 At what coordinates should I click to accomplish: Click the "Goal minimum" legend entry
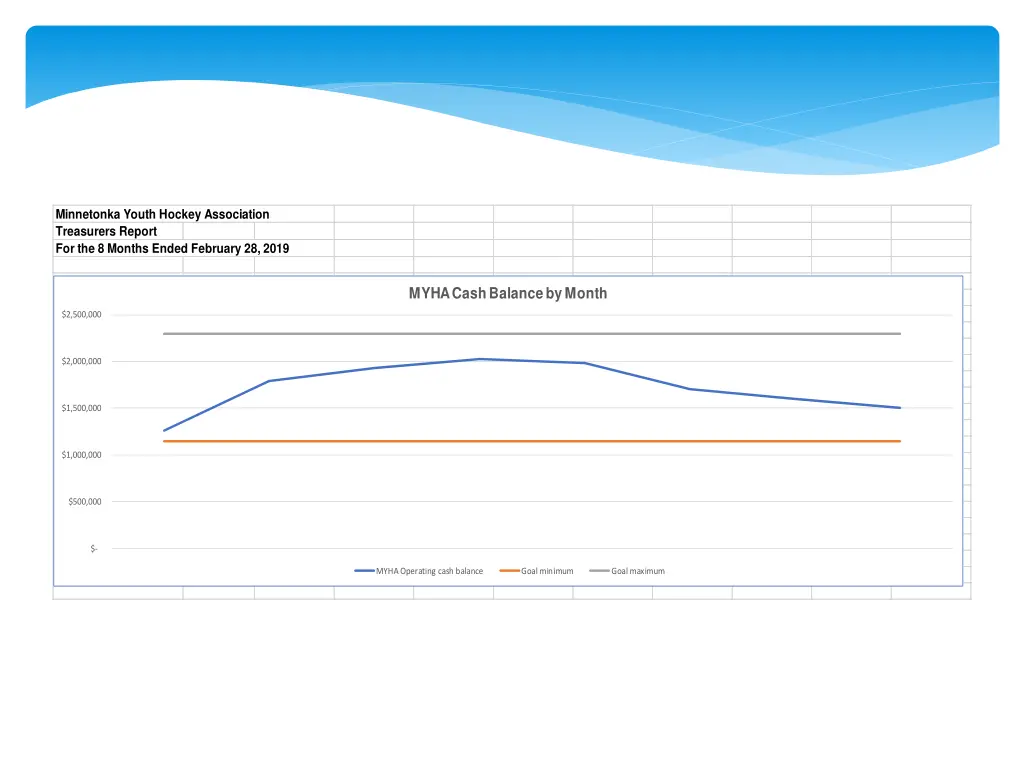coord(536,571)
